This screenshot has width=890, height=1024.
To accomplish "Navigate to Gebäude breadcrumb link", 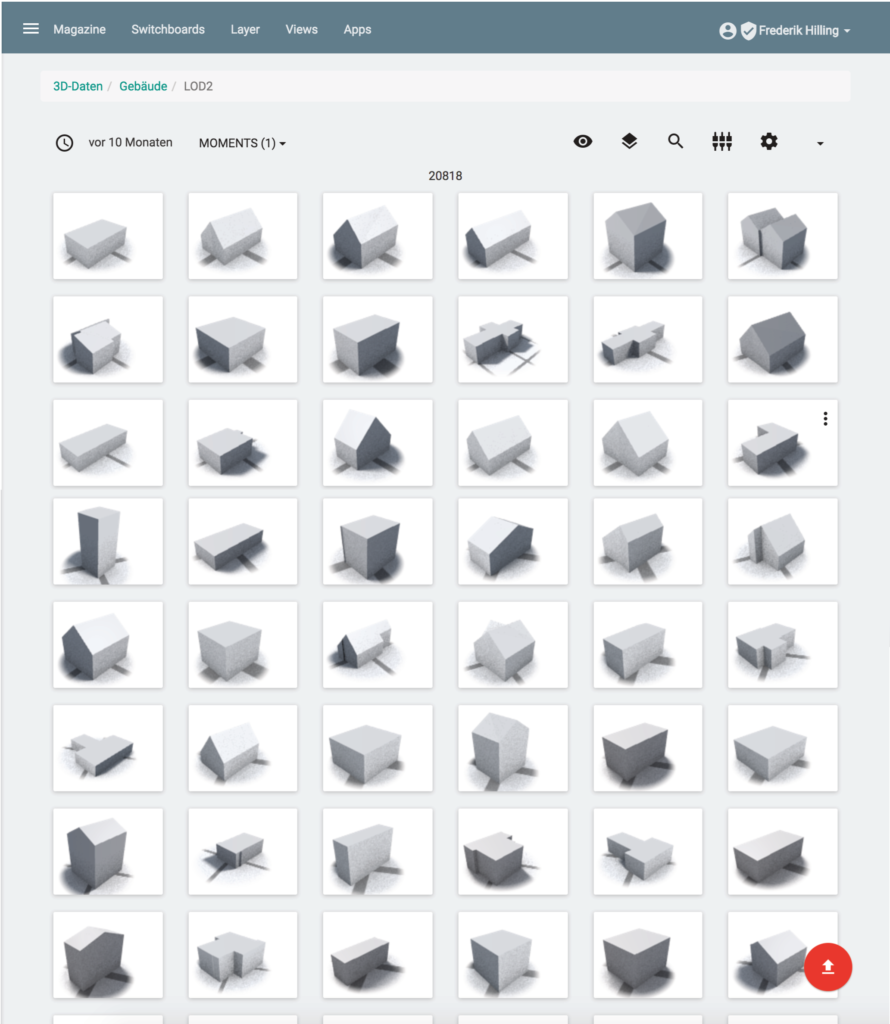I will click(143, 87).
